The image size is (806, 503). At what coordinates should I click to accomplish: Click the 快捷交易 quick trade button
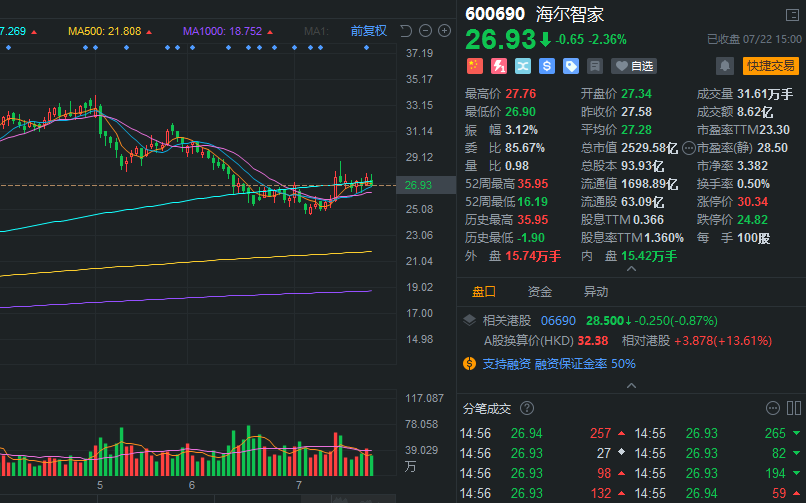click(771, 66)
